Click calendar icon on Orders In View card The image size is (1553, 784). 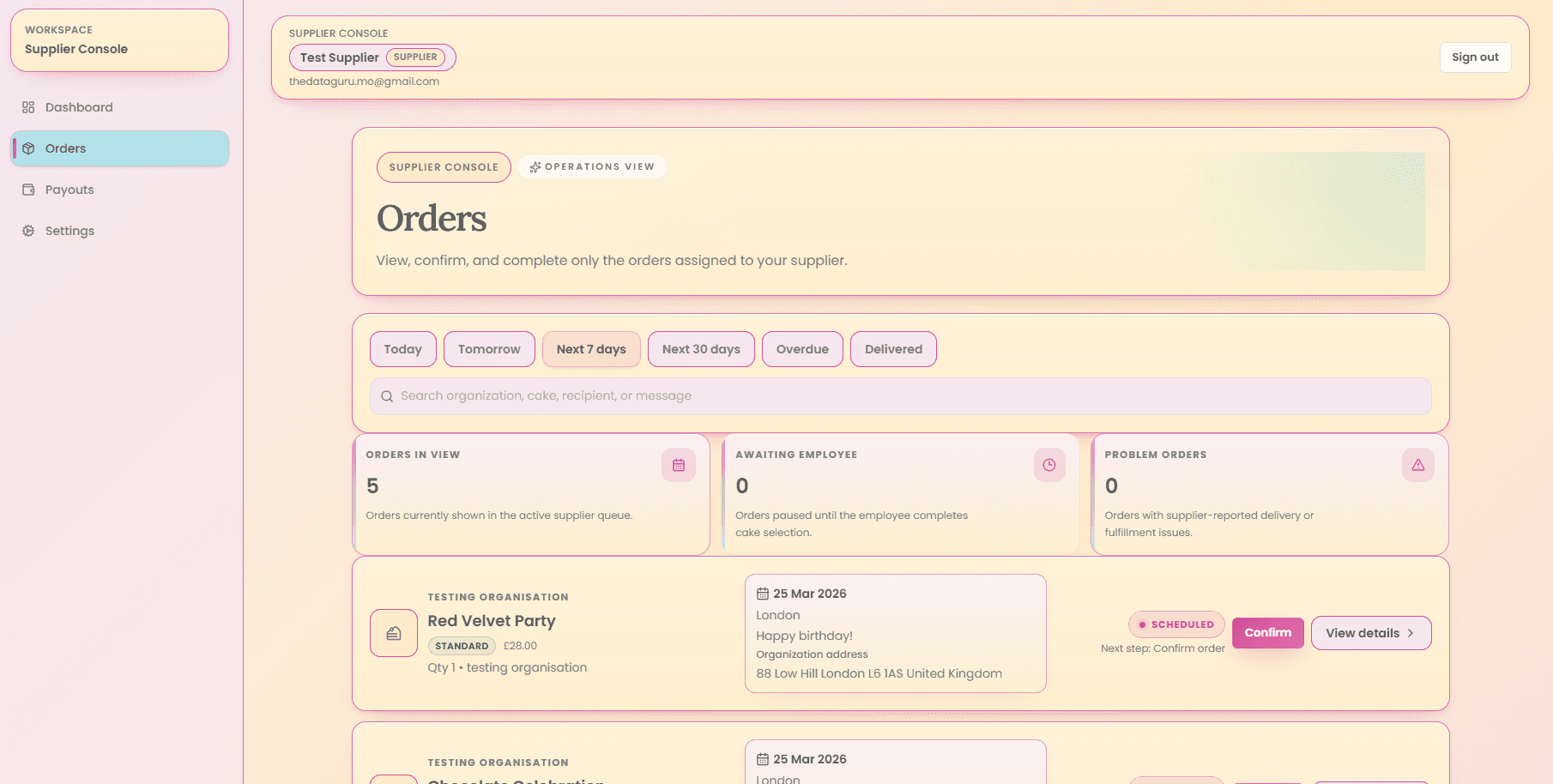pos(678,465)
